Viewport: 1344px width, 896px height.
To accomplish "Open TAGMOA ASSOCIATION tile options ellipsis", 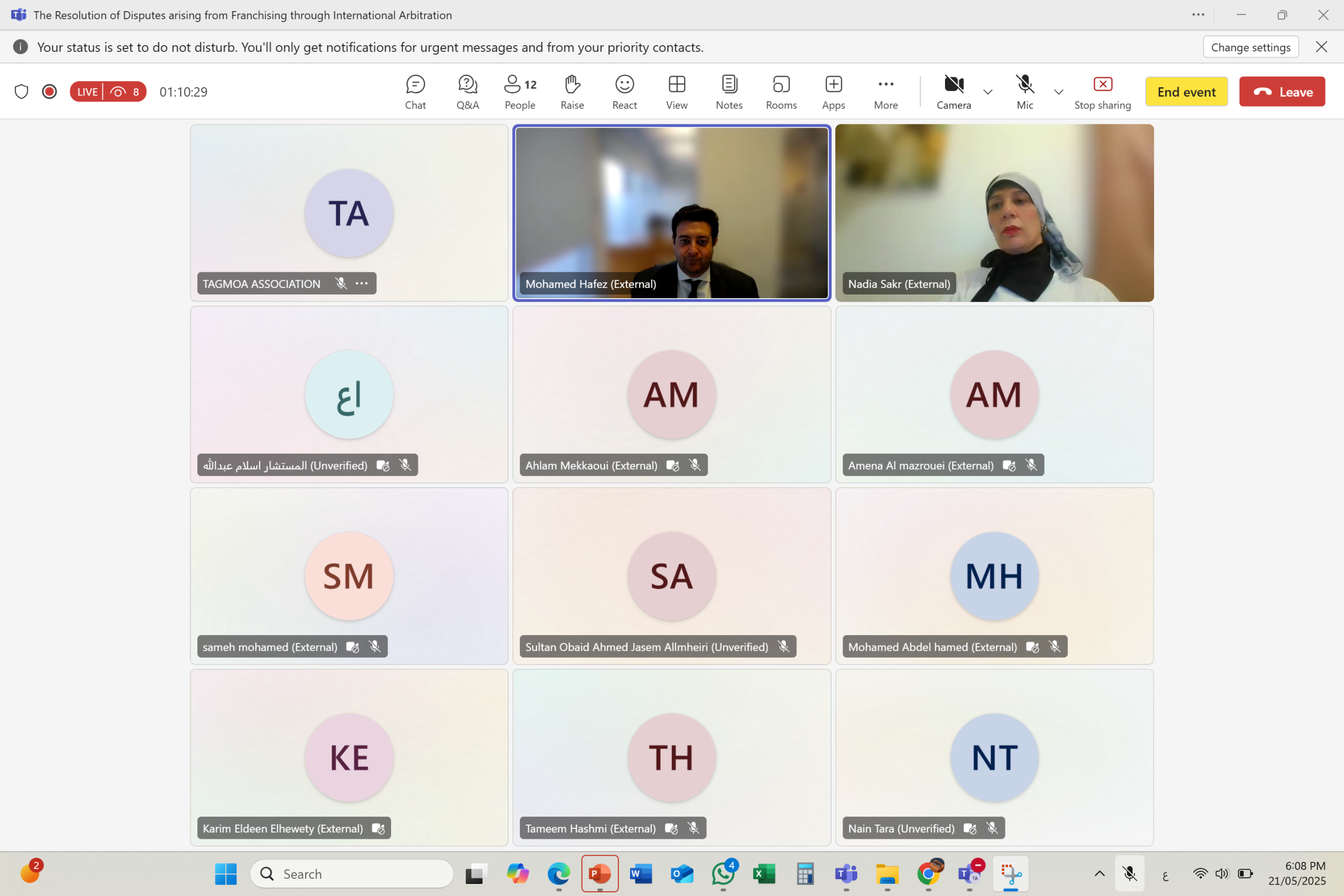I will 362,283.
